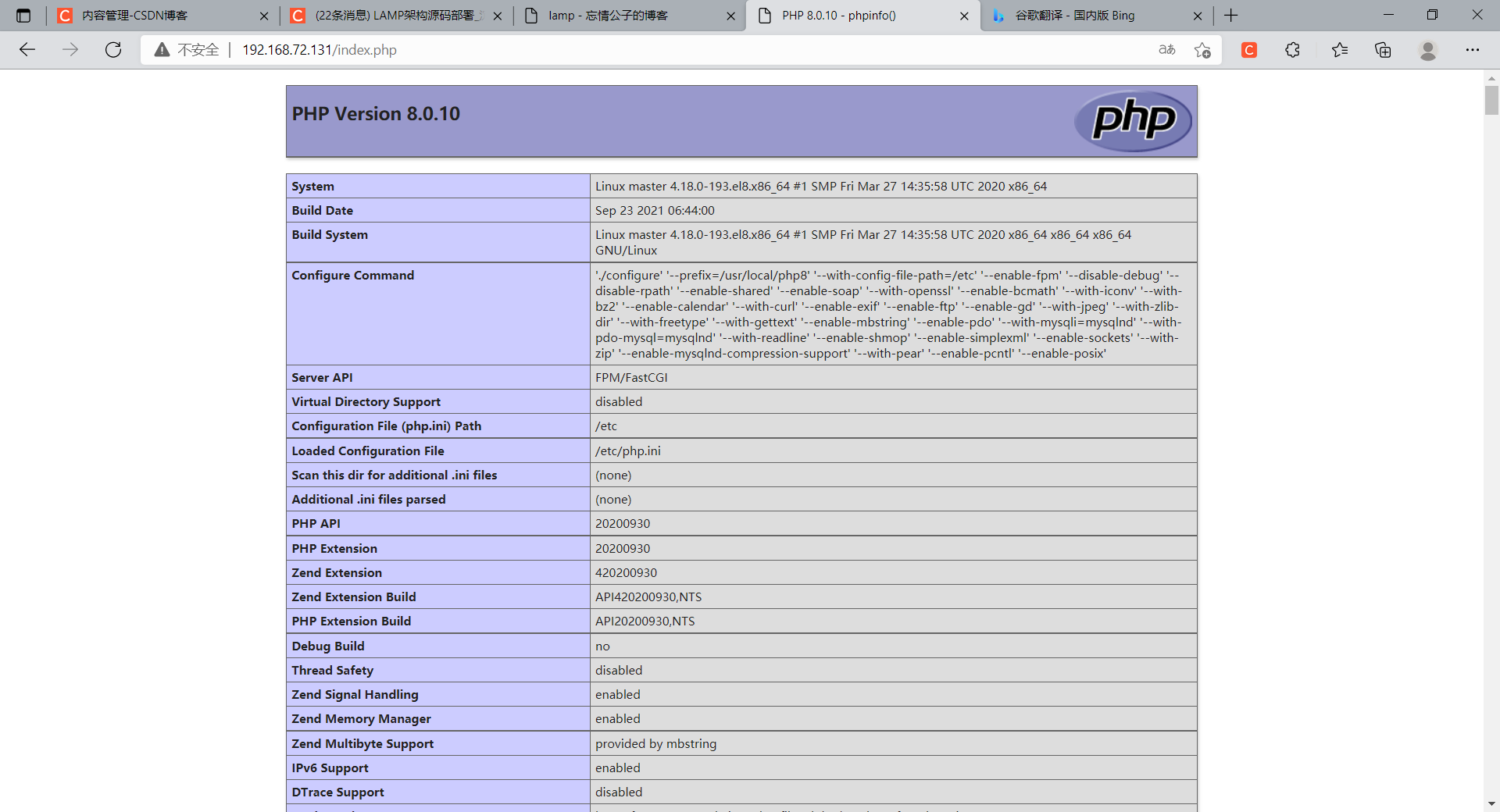Click the scrollbar up arrow
1500x812 pixels.
(1491, 78)
